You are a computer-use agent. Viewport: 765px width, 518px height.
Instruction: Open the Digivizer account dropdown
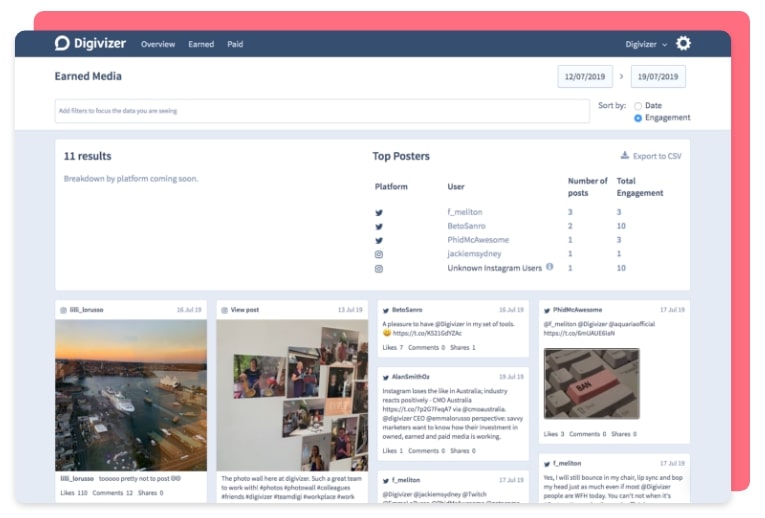point(646,44)
